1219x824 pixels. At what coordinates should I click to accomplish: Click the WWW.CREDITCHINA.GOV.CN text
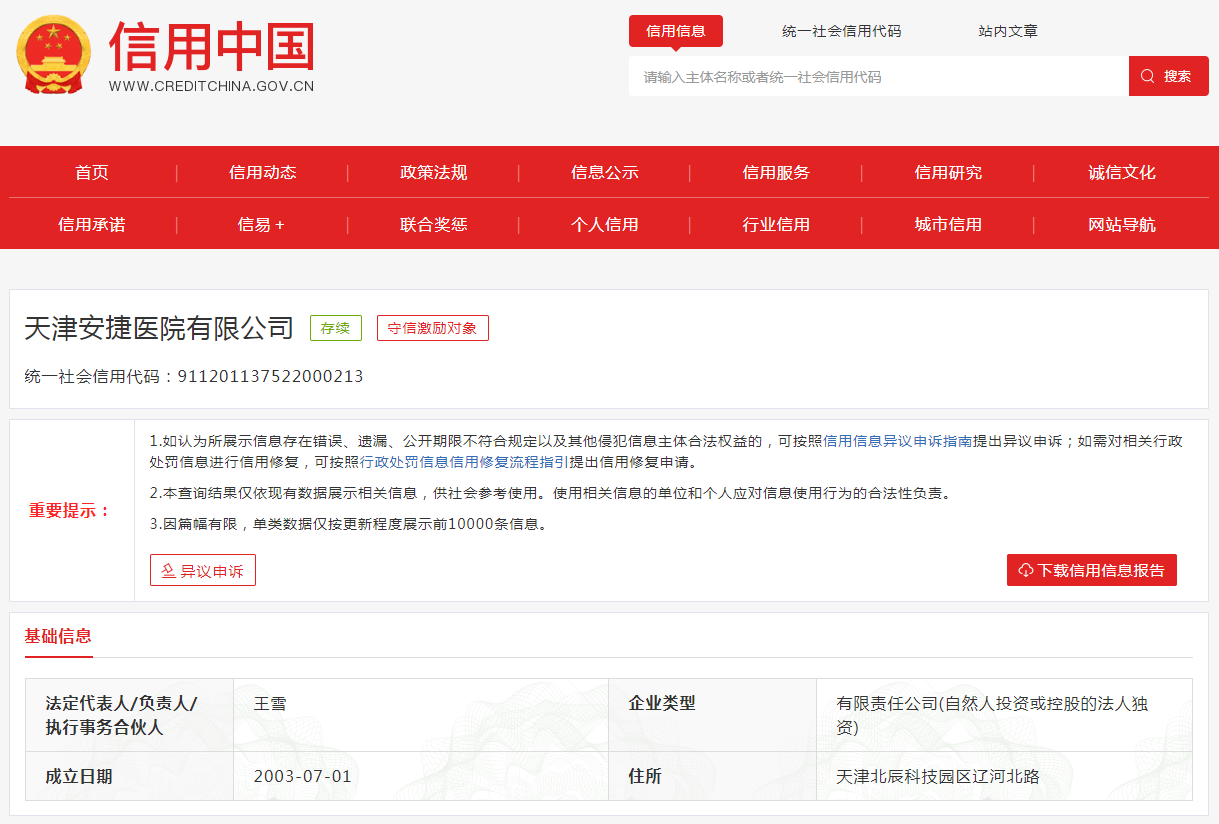click(x=211, y=86)
